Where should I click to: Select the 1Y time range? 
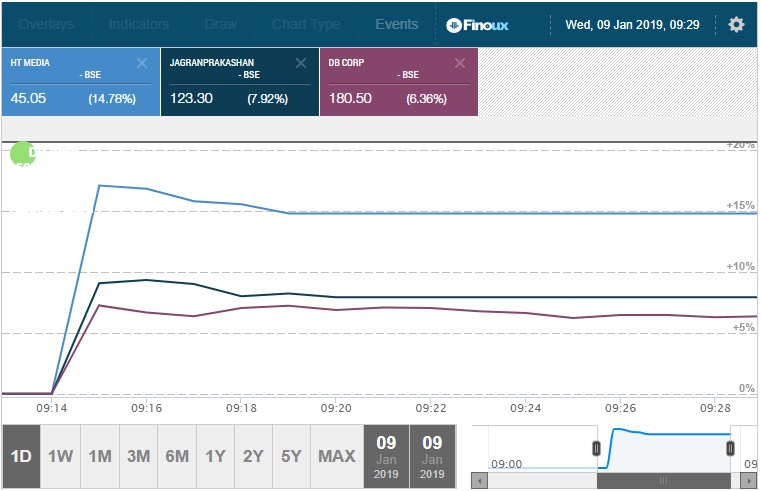point(215,457)
